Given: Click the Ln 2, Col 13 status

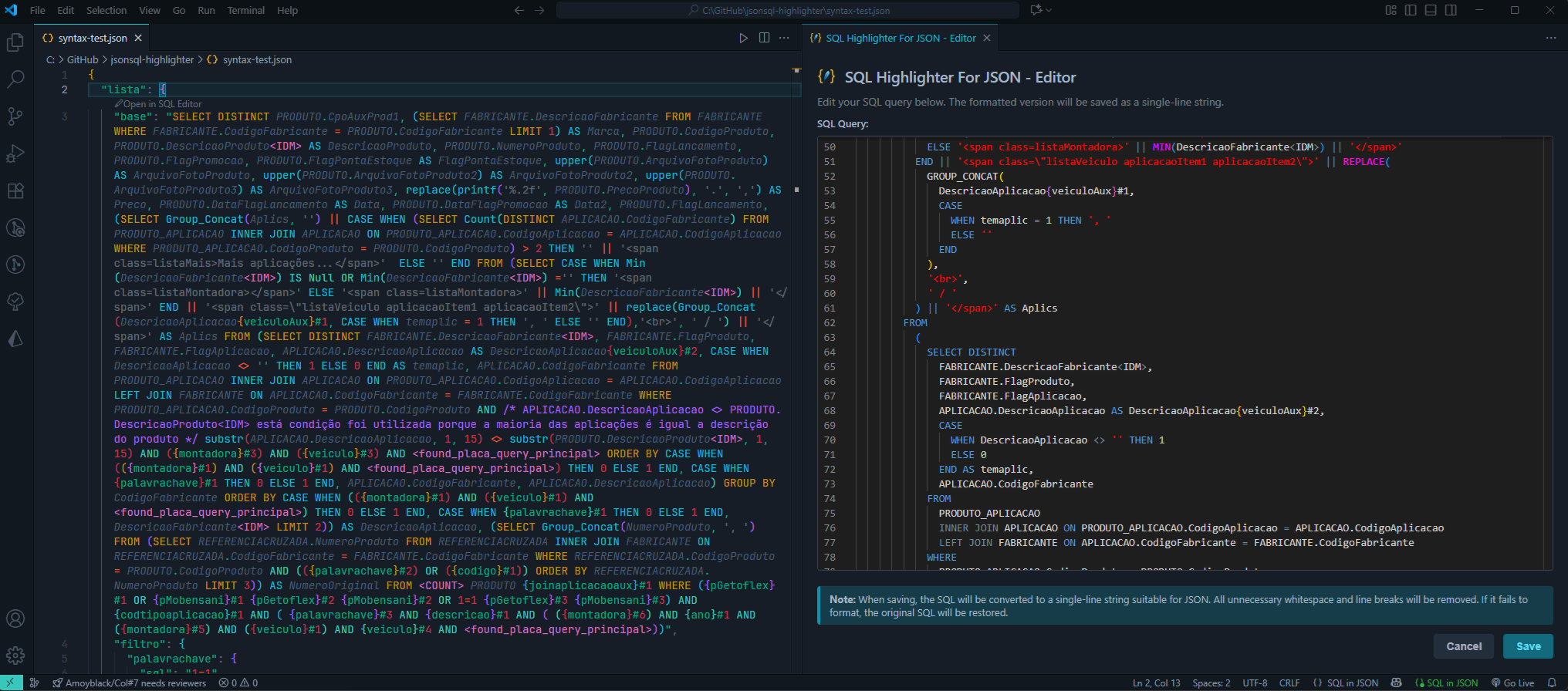Looking at the screenshot, I should (x=1156, y=683).
